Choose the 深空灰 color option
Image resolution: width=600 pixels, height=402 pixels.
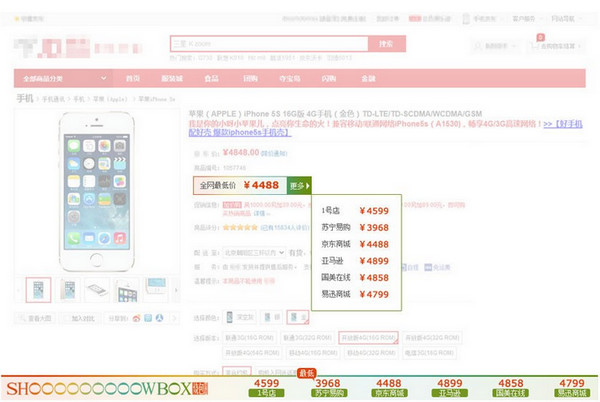tap(240, 317)
